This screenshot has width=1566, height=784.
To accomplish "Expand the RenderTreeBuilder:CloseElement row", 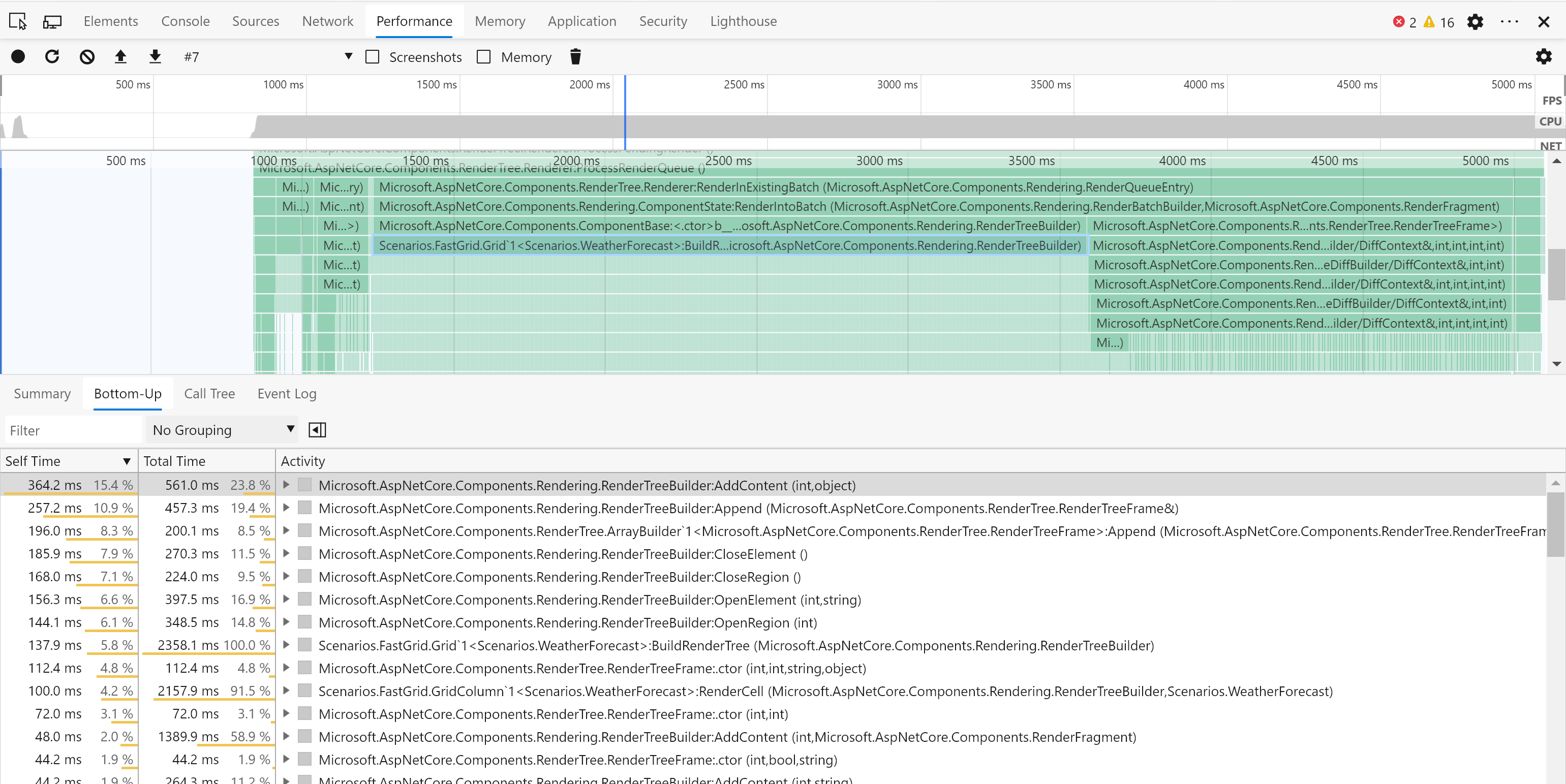I will pyautogui.click(x=286, y=554).
